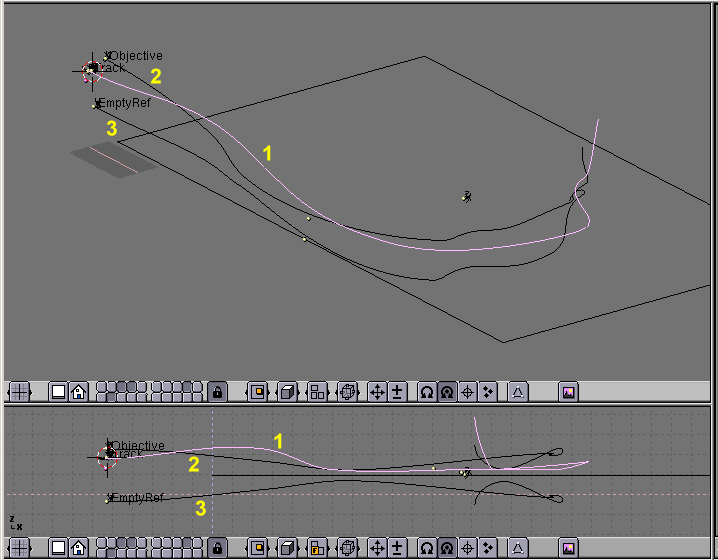Toggle the layer lock in bottom viewport header

point(215,547)
